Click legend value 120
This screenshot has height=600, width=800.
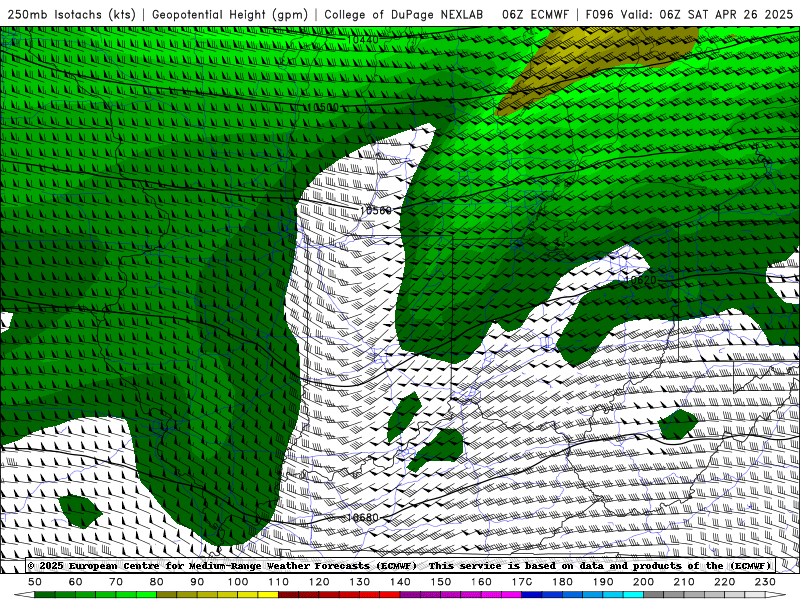319,582
